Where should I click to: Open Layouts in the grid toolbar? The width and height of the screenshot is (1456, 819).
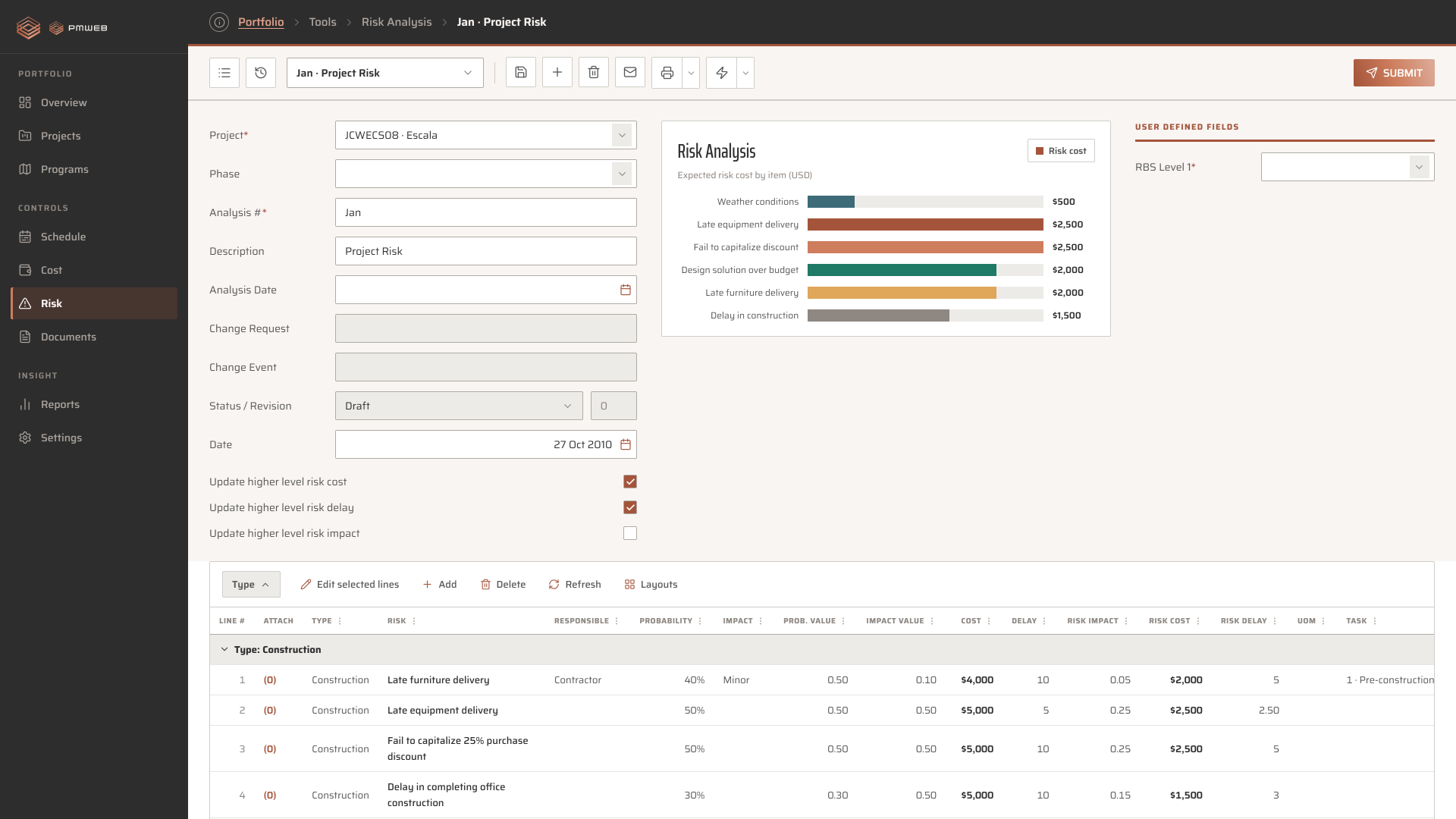click(x=651, y=585)
